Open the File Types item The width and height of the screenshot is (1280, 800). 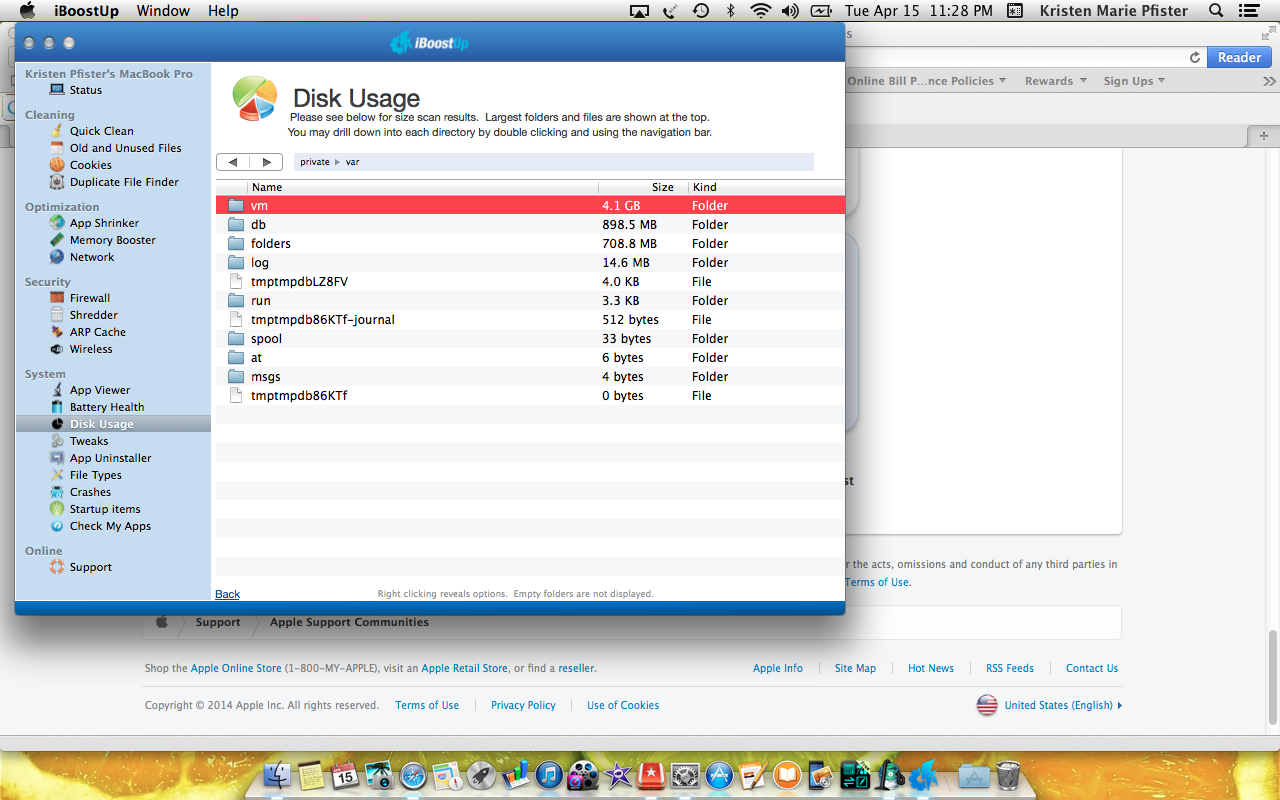click(x=96, y=475)
